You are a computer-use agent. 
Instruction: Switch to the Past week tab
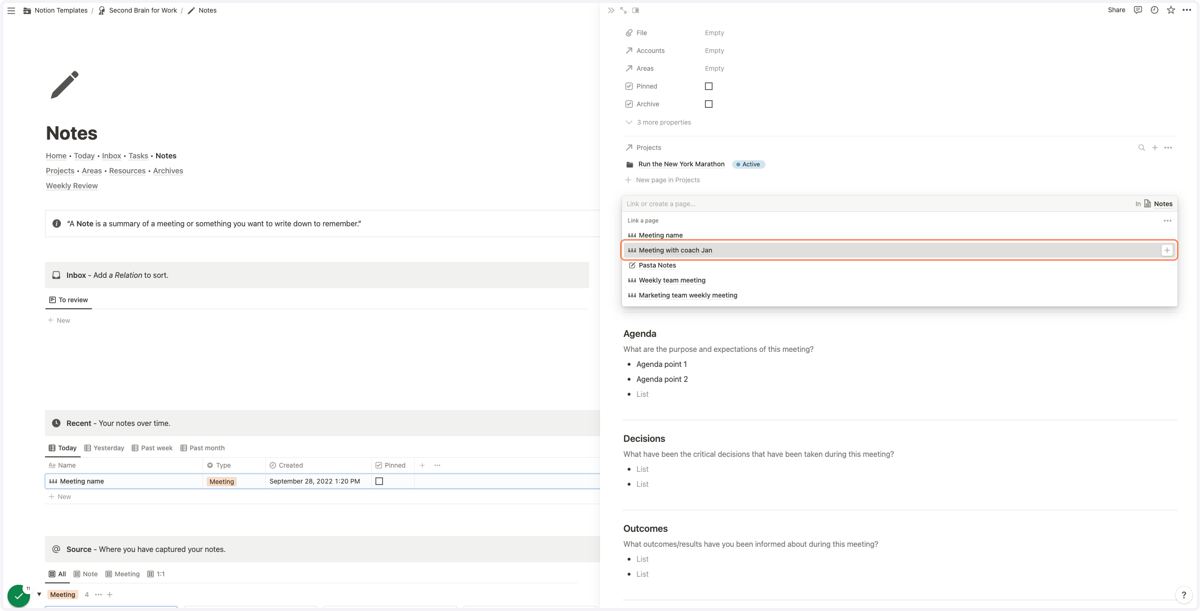(x=152, y=448)
